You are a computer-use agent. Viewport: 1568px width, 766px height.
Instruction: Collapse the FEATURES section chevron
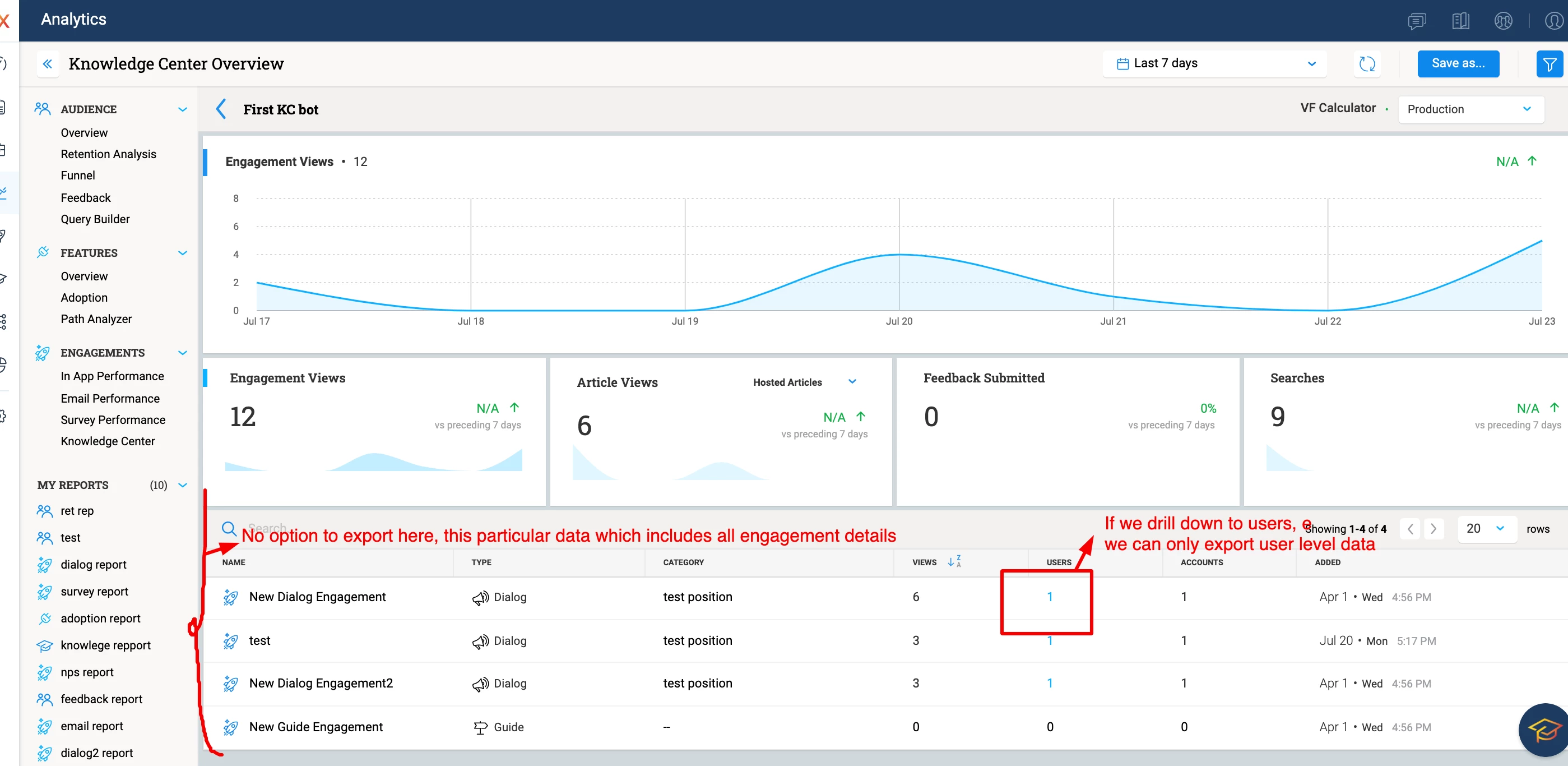coord(182,253)
